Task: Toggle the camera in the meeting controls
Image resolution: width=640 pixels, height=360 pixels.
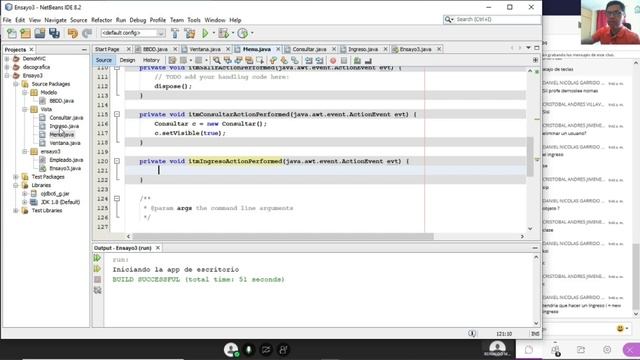Action: point(266,350)
